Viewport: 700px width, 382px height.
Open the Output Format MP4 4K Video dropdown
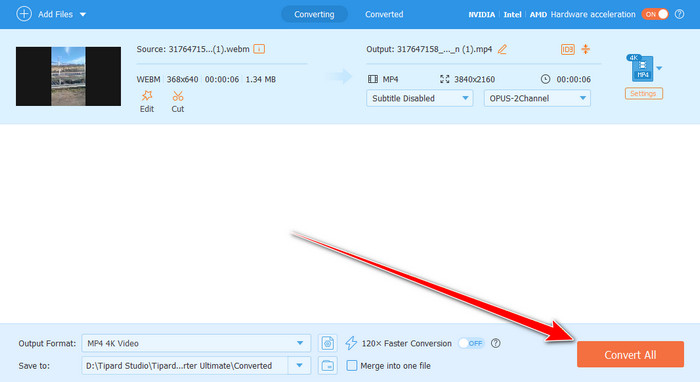pyautogui.click(x=196, y=343)
